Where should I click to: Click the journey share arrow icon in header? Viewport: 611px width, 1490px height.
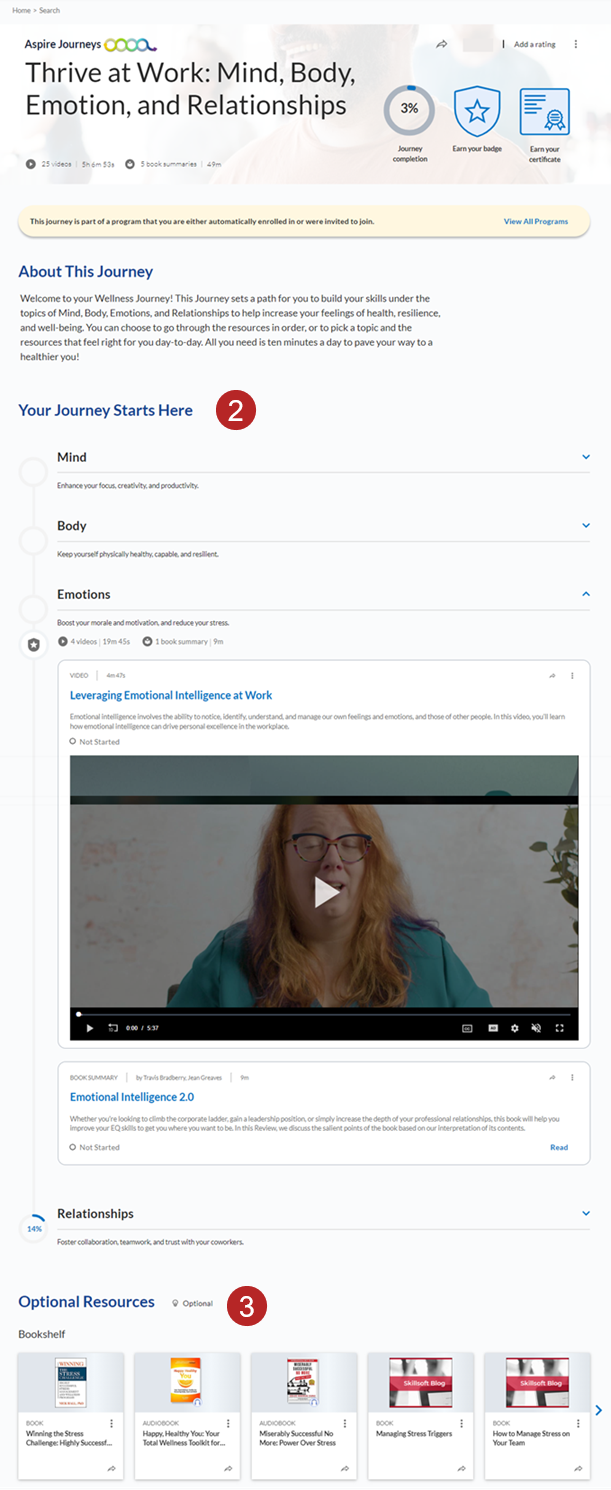coord(441,45)
